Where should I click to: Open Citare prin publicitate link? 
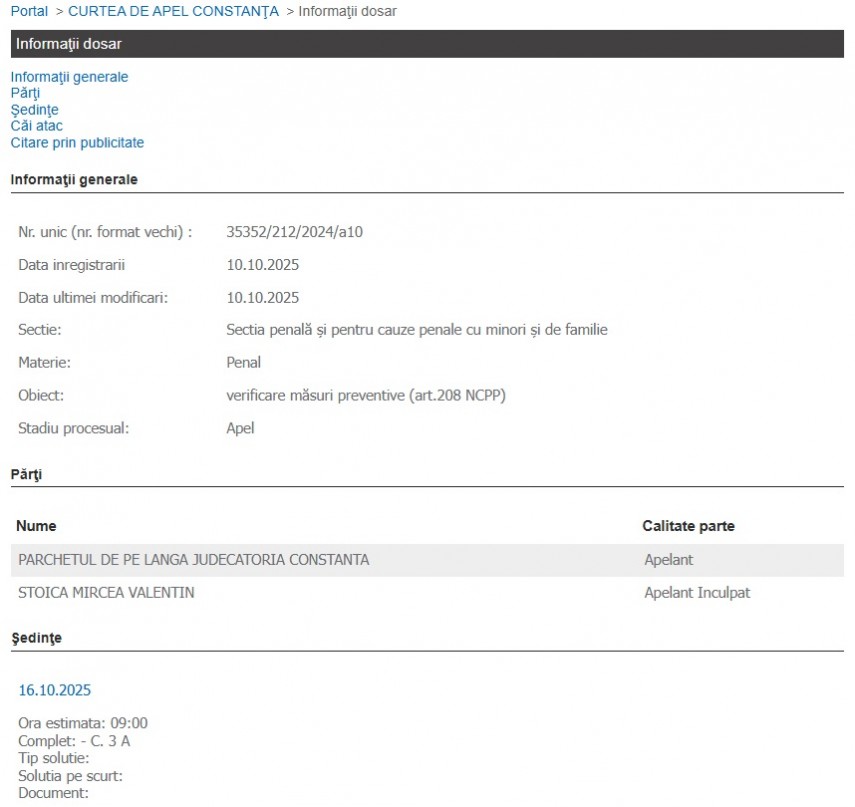click(77, 143)
